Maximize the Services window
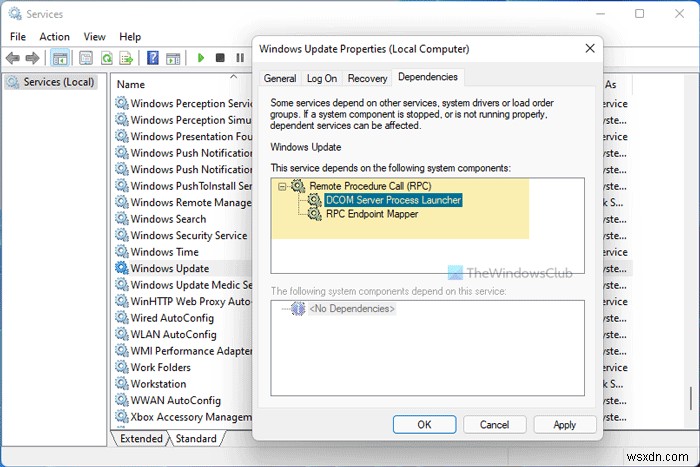Screen dimensions: 700x467 pyautogui.click(x=639, y=14)
